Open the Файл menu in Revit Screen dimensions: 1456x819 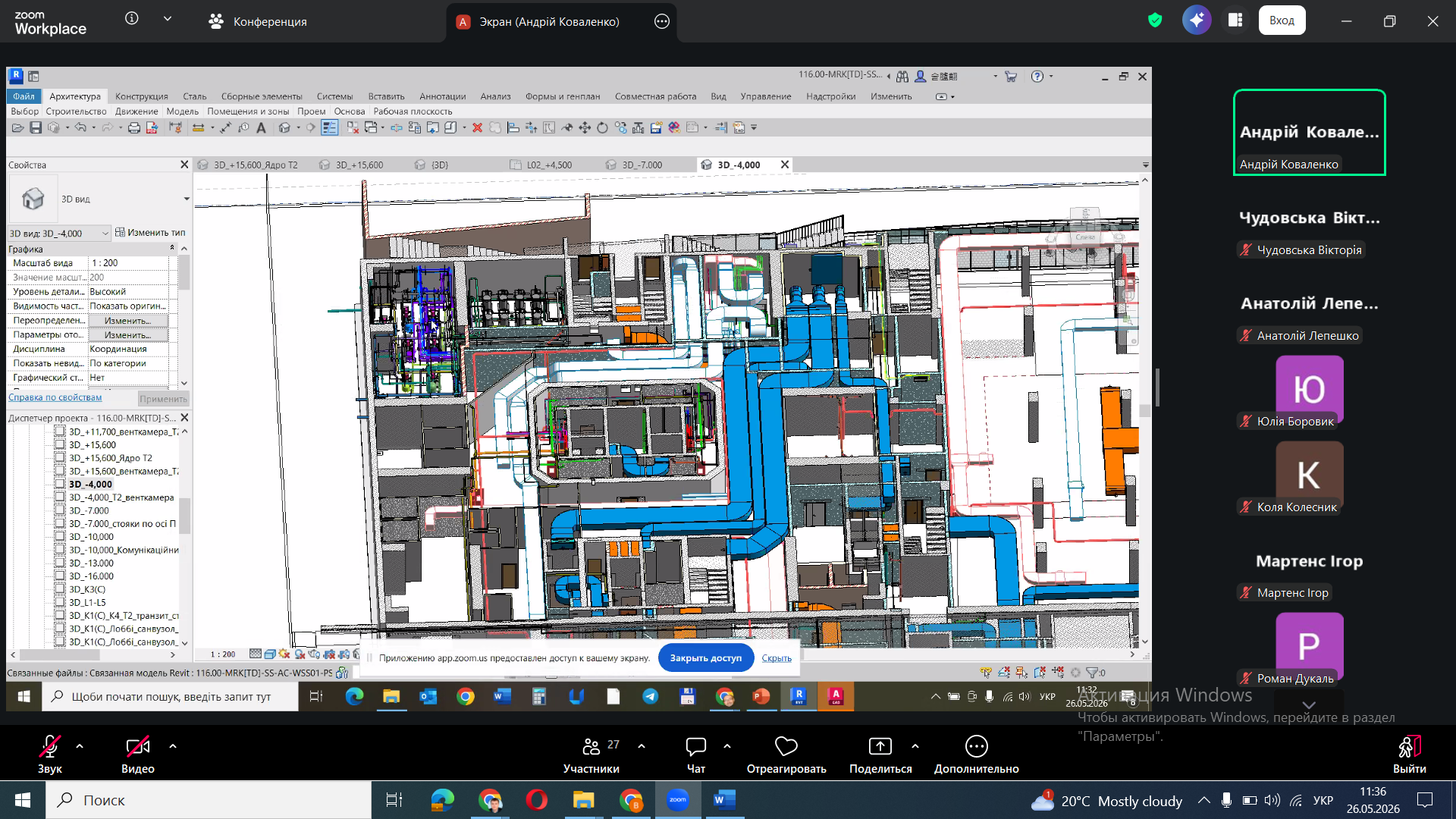pyautogui.click(x=24, y=96)
